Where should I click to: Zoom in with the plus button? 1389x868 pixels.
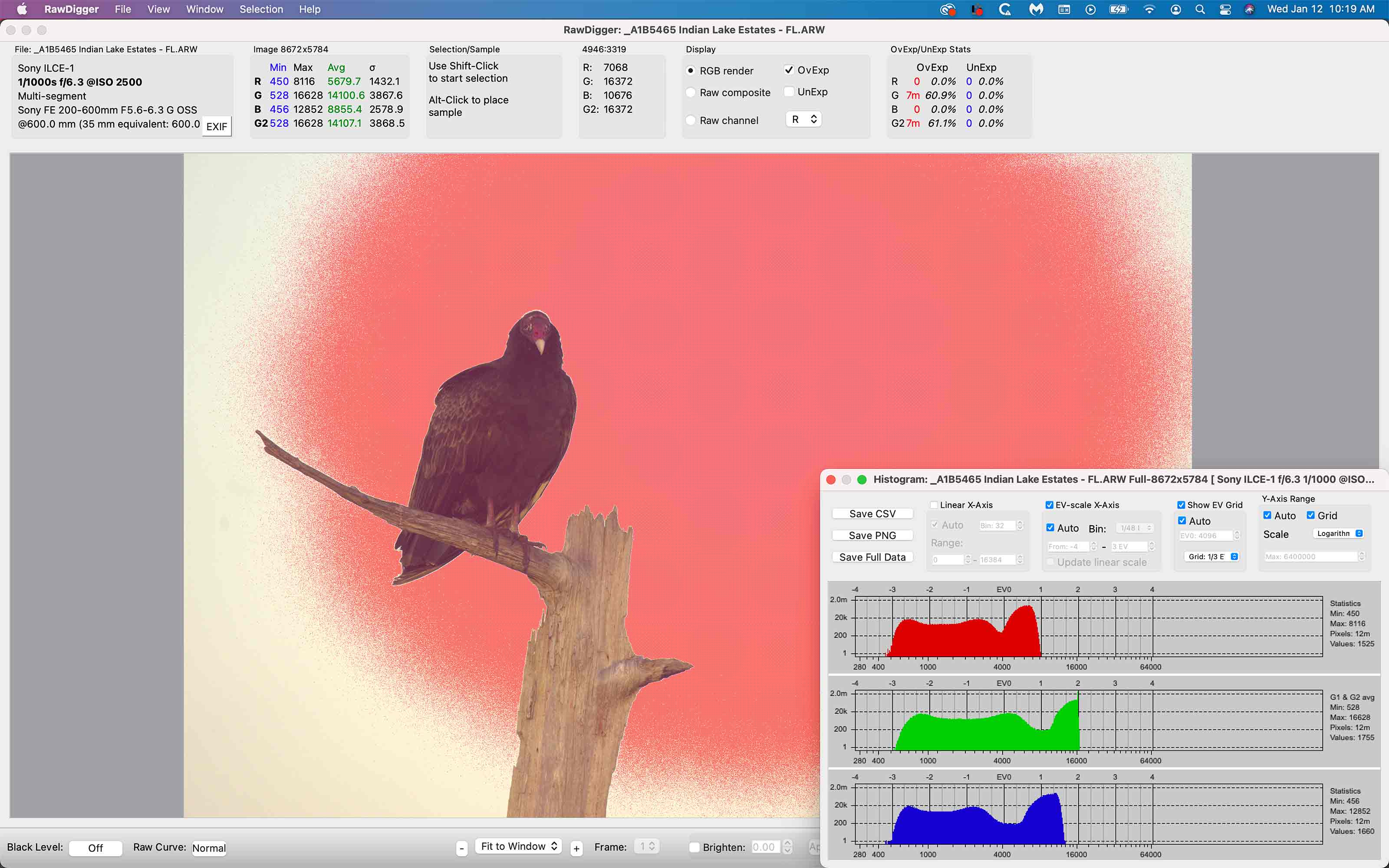tap(576, 848)
